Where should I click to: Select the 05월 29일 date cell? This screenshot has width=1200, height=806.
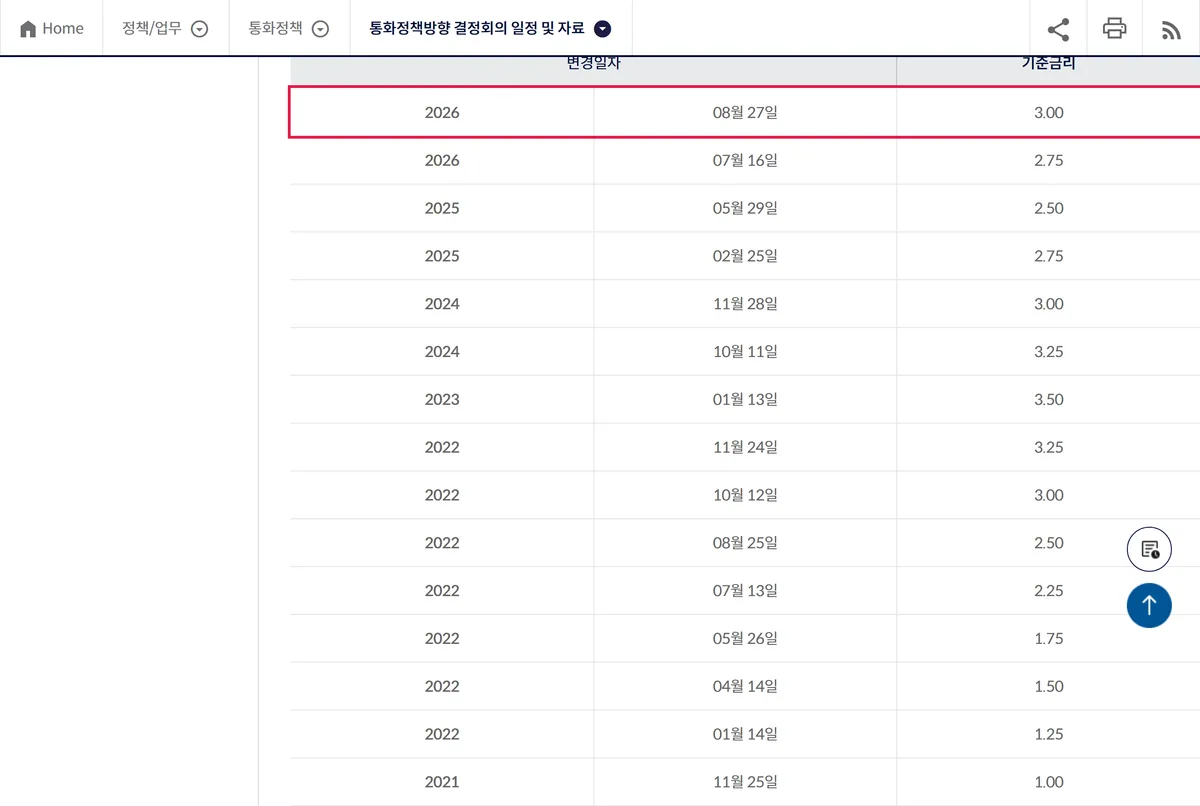[x=745, y=208]
